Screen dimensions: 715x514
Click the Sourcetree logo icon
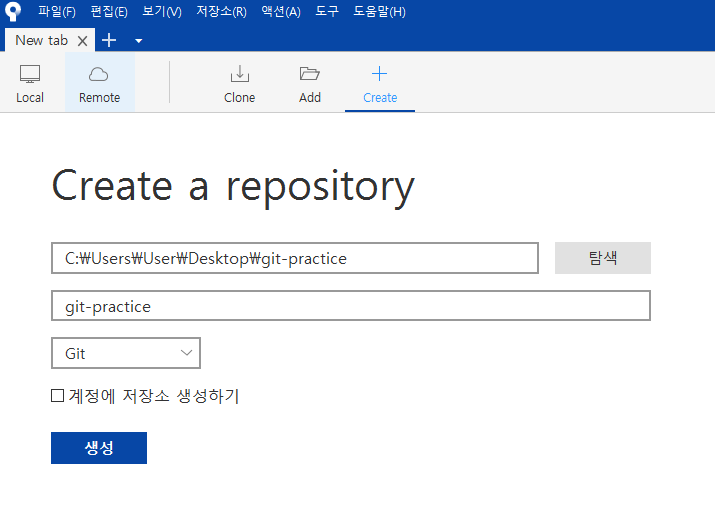point(13,11)
